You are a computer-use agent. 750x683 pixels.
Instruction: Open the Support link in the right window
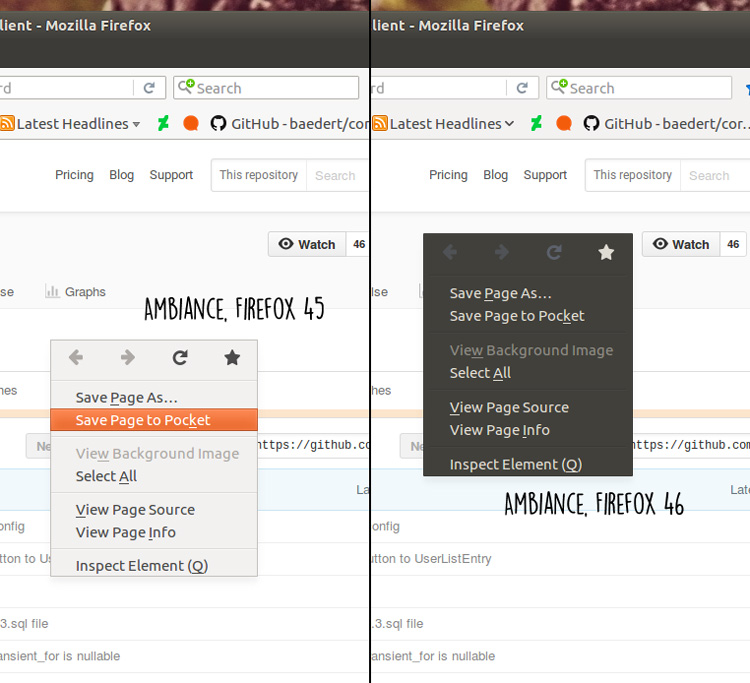[545, 175]
